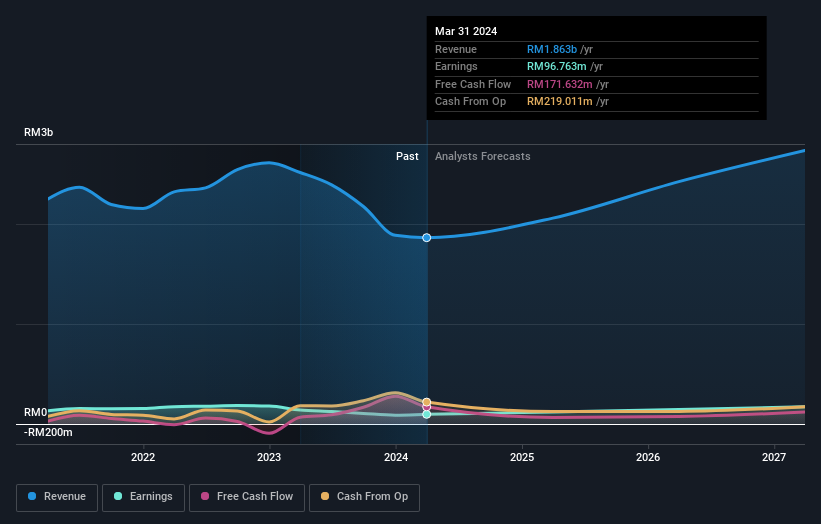Click the Earnings row label in tooltip
Viewport: 821px width, 524px height.
pyautogui.click(x=456, y=66)
